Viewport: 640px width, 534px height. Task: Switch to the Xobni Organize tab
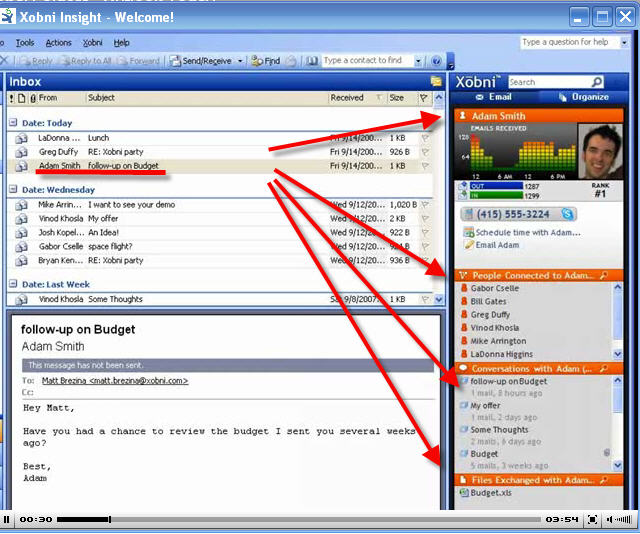[584, 97]
